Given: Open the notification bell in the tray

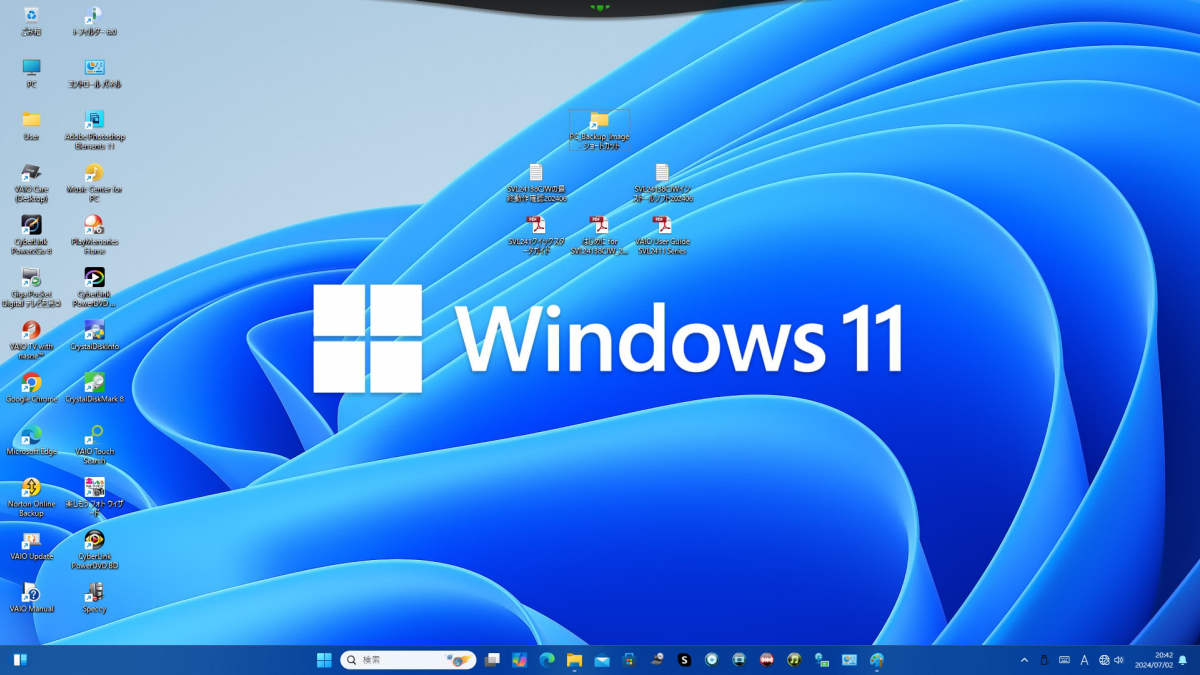Looking at the screenshot, I should click(x=1184, y=660).
